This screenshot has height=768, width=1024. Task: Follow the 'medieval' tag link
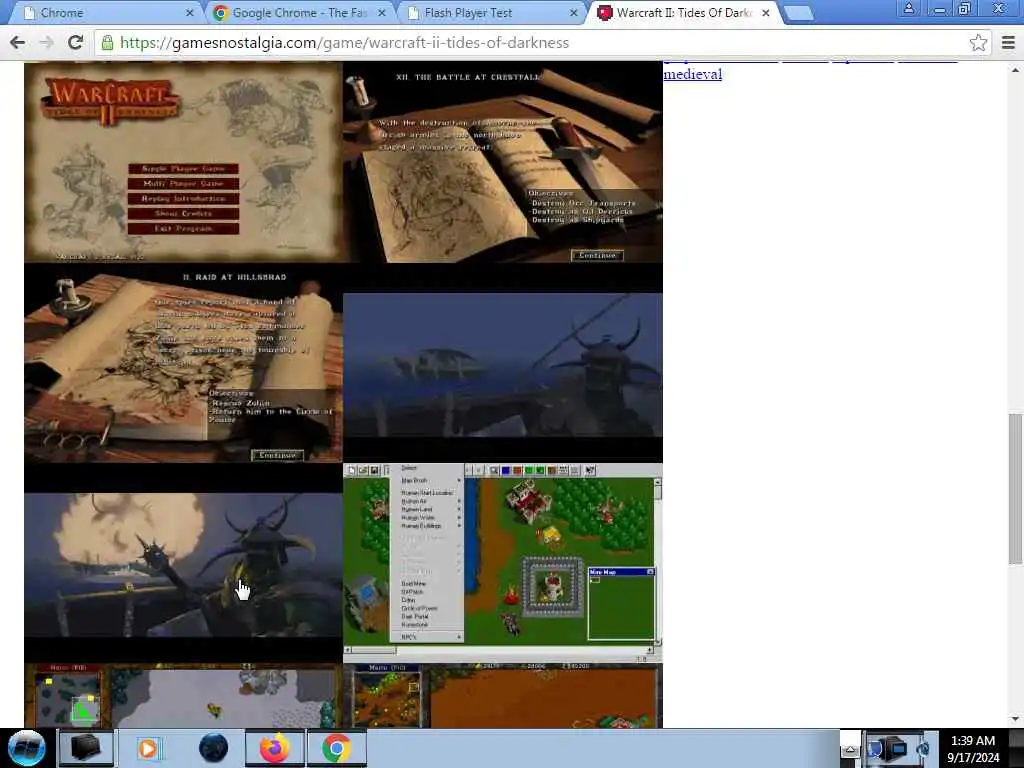pos(692,74)
